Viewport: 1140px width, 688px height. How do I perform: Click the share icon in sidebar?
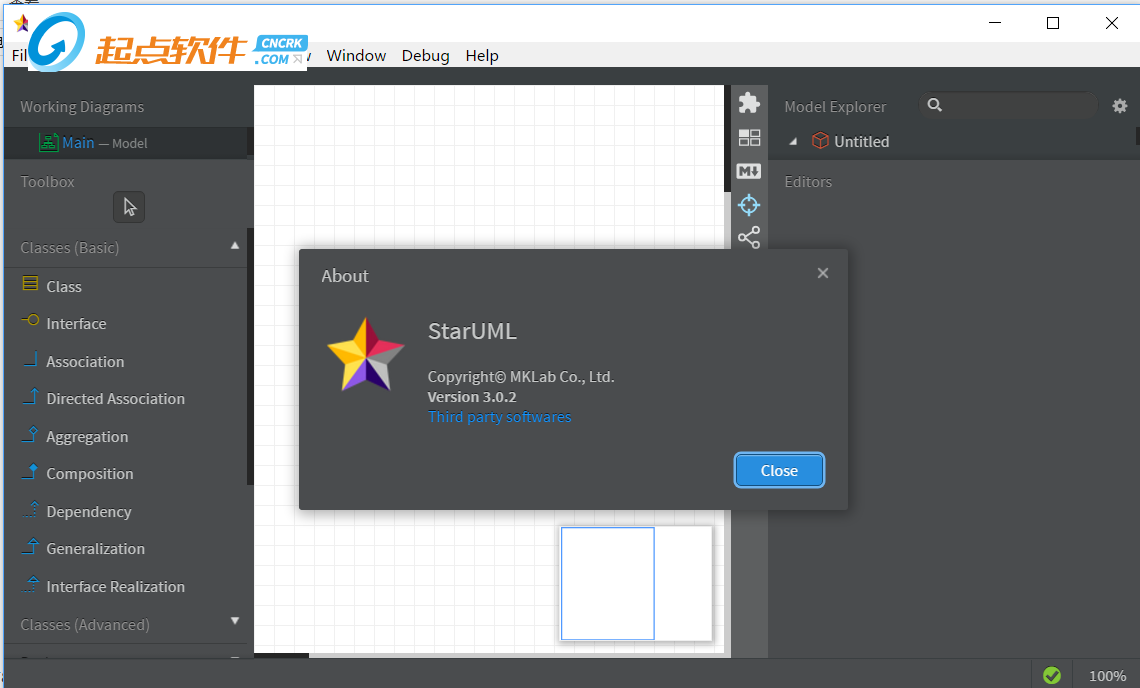point(749,237)
